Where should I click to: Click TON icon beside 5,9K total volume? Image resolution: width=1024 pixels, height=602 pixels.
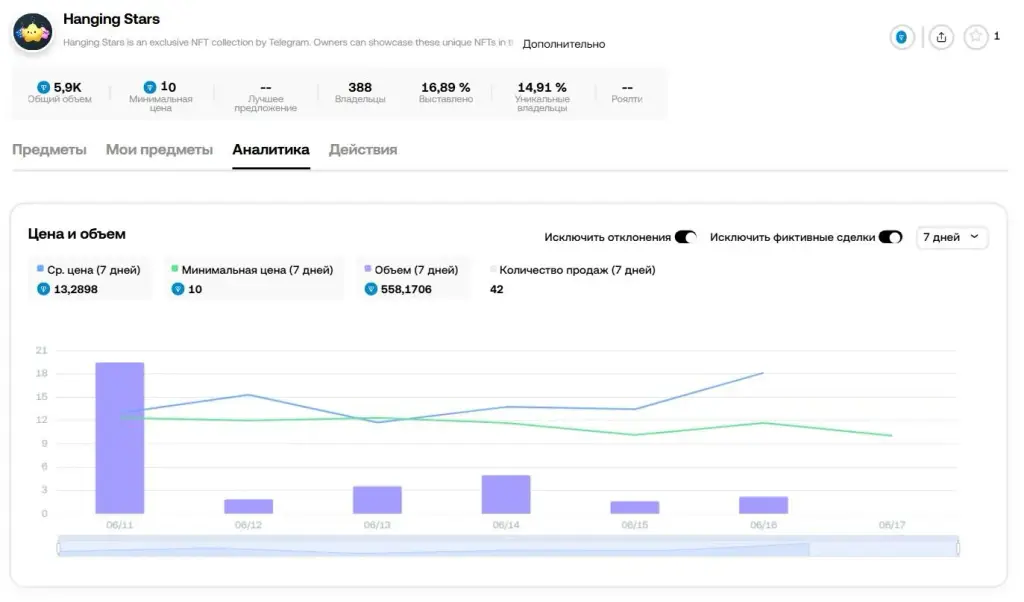pos(43,87)
